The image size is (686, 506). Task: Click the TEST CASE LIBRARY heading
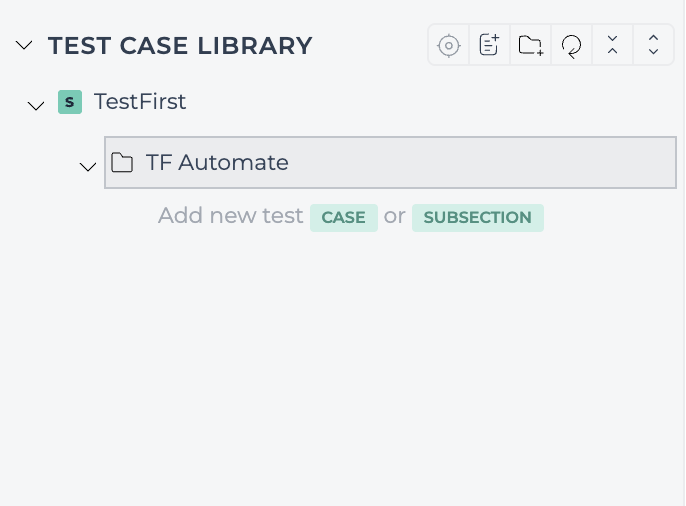[180, 45]
